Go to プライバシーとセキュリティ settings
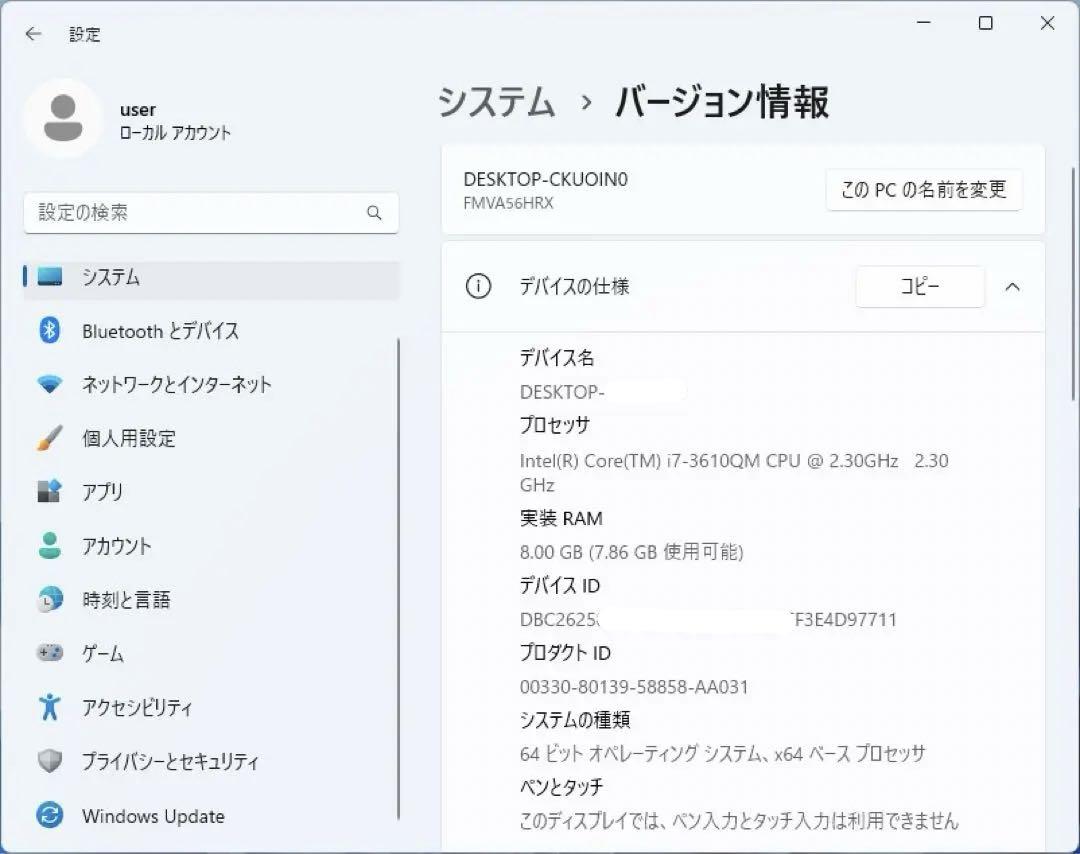Viewport: 1080px width, 854px height. [x=211, y=761]
